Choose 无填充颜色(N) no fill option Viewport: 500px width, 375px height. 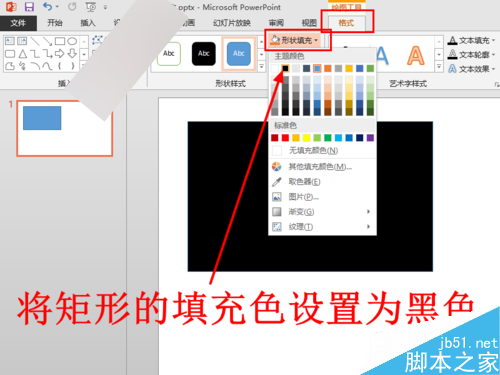click(322, 151)
